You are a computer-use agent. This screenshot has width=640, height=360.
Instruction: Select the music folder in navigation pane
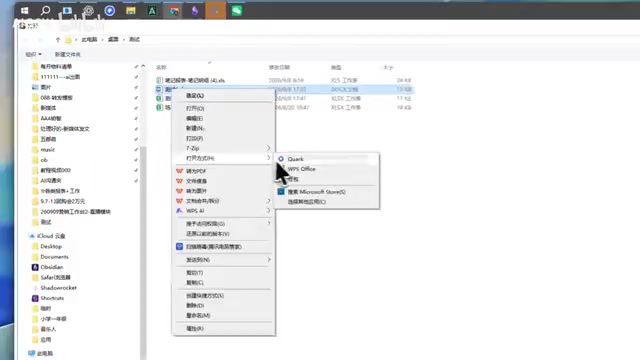pyautogui.click(x=48, y=150)
